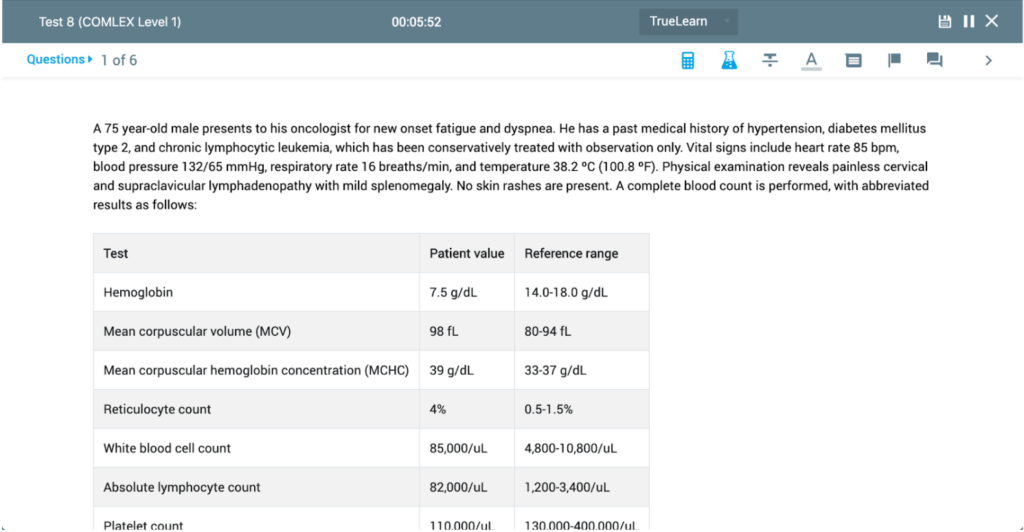Image resolution: width=1024 pixels, height=532 pixels.
Task: Expand the Questions list
Action: point(60,60)
